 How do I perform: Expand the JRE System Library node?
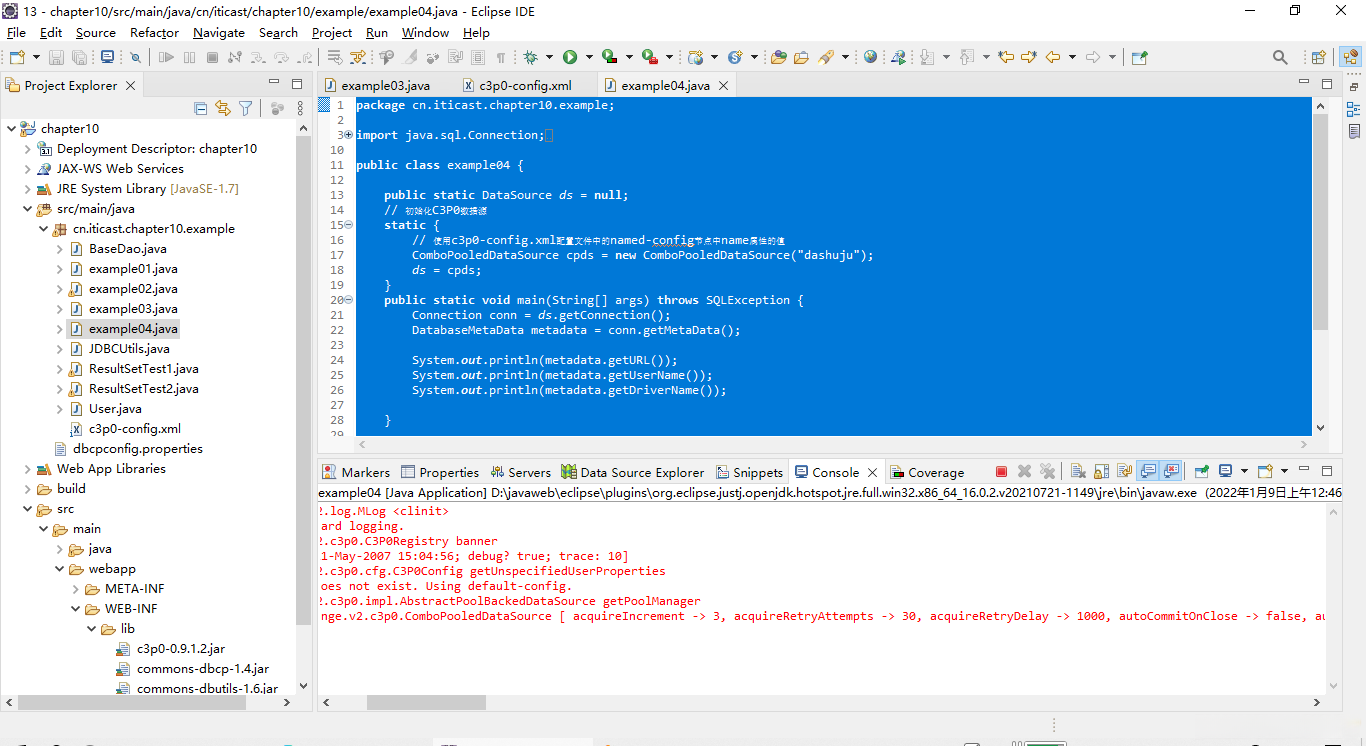27,189
